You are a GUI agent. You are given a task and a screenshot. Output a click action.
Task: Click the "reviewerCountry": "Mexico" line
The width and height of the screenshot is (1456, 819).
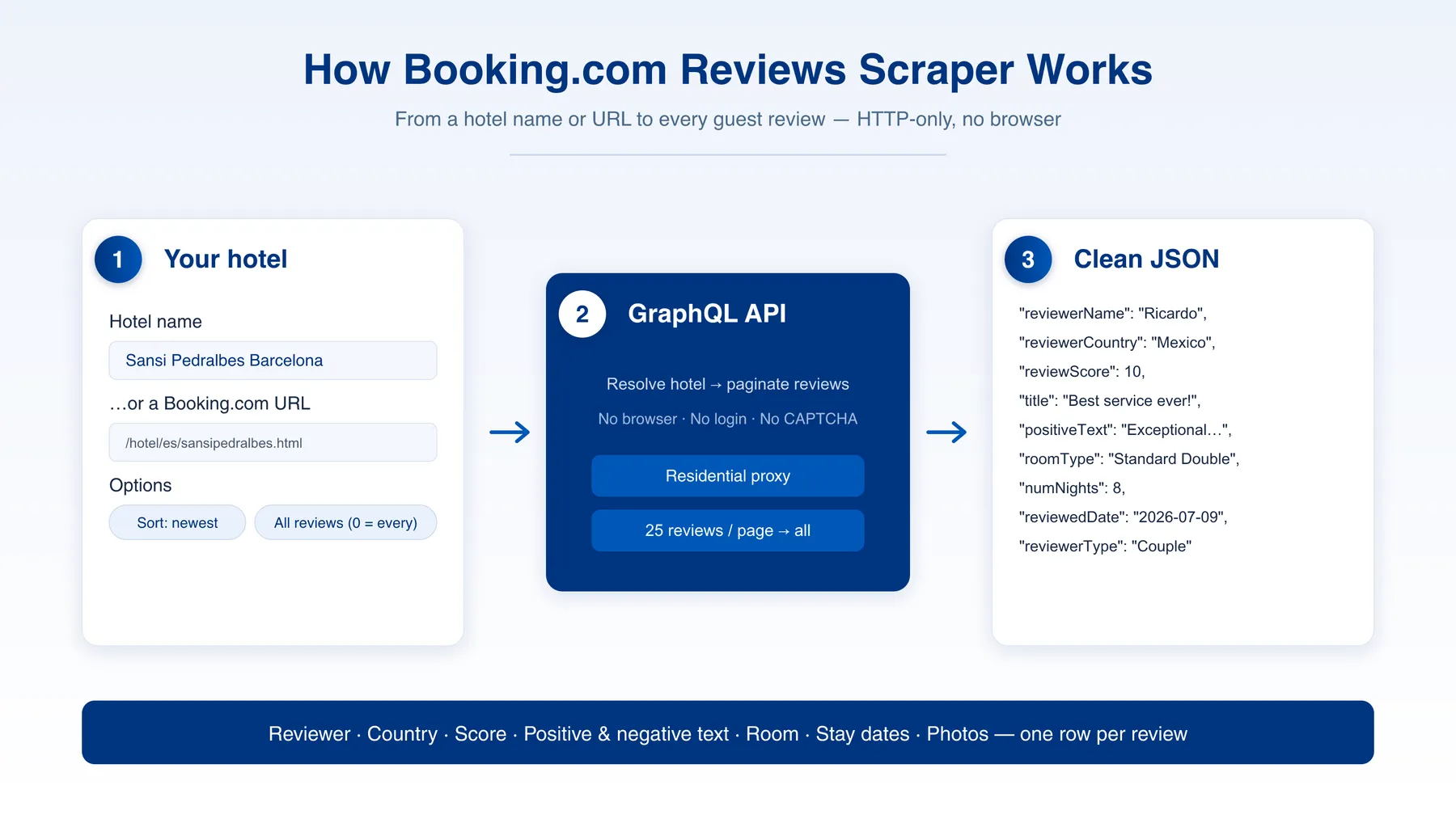(1117, 343)
